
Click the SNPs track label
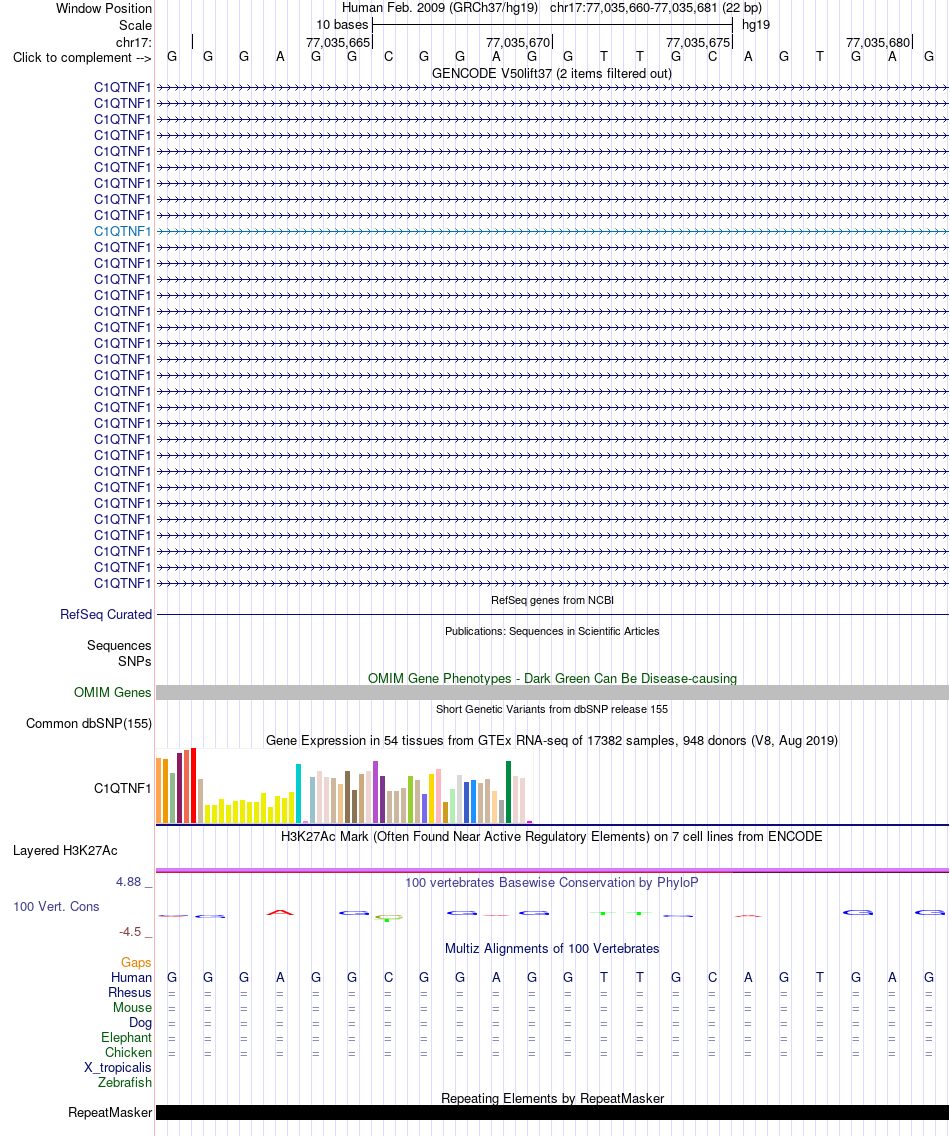[135, 661]
